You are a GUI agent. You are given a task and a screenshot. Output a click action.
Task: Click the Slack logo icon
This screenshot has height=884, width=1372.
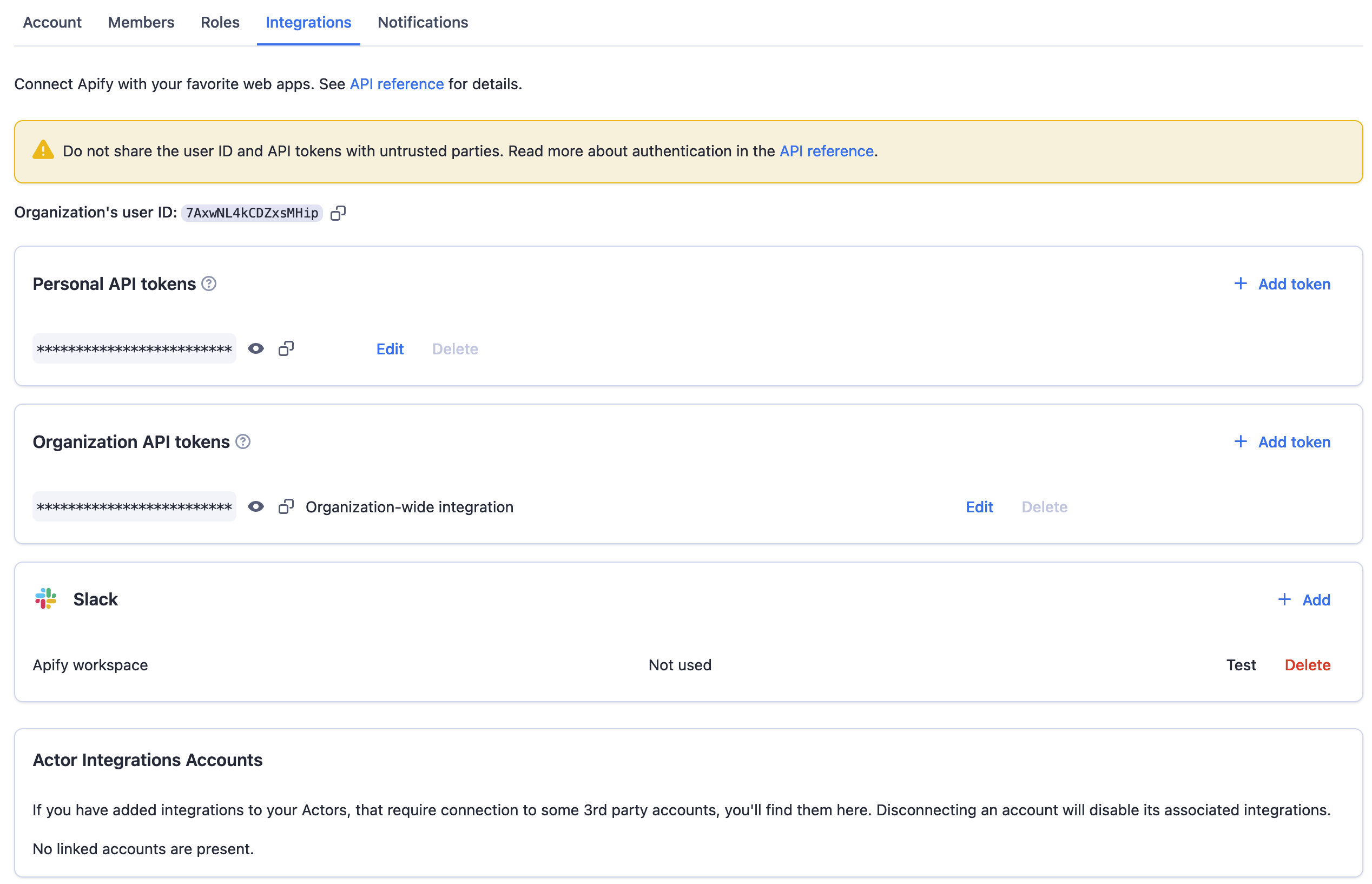pyautogui.click(x=46, y=599)
